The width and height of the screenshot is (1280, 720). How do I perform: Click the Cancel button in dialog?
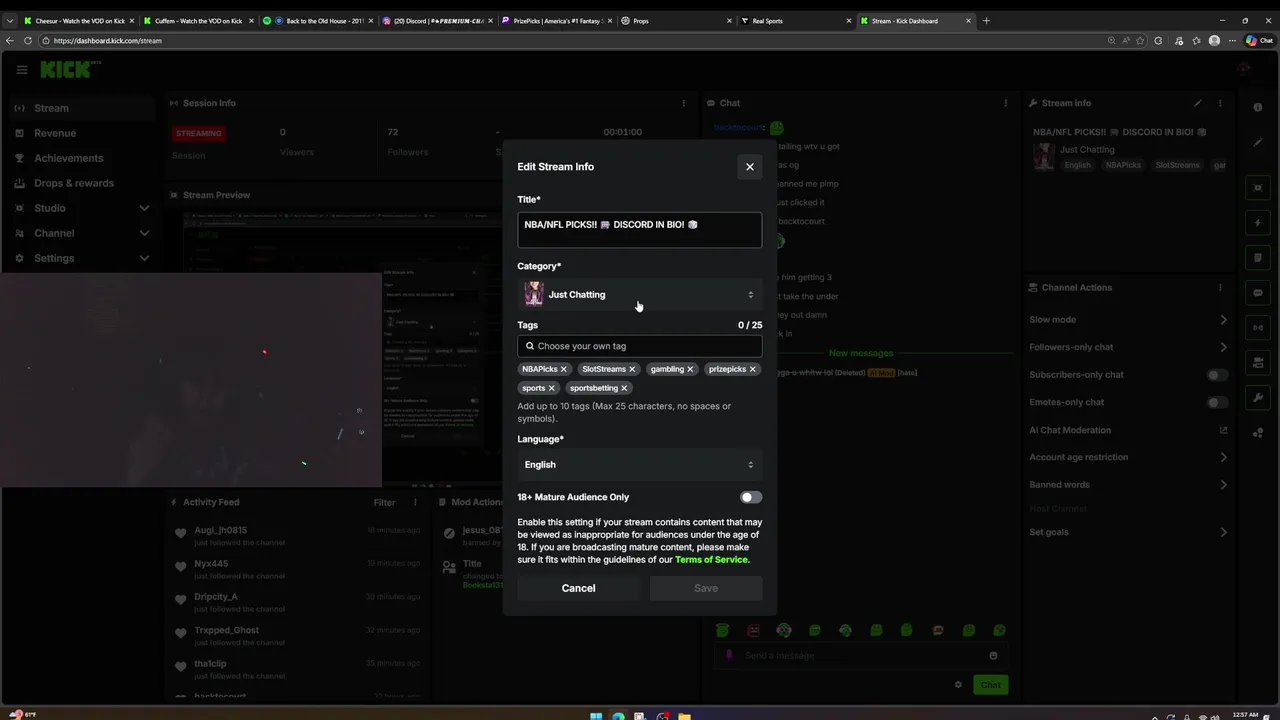point(578,588)
